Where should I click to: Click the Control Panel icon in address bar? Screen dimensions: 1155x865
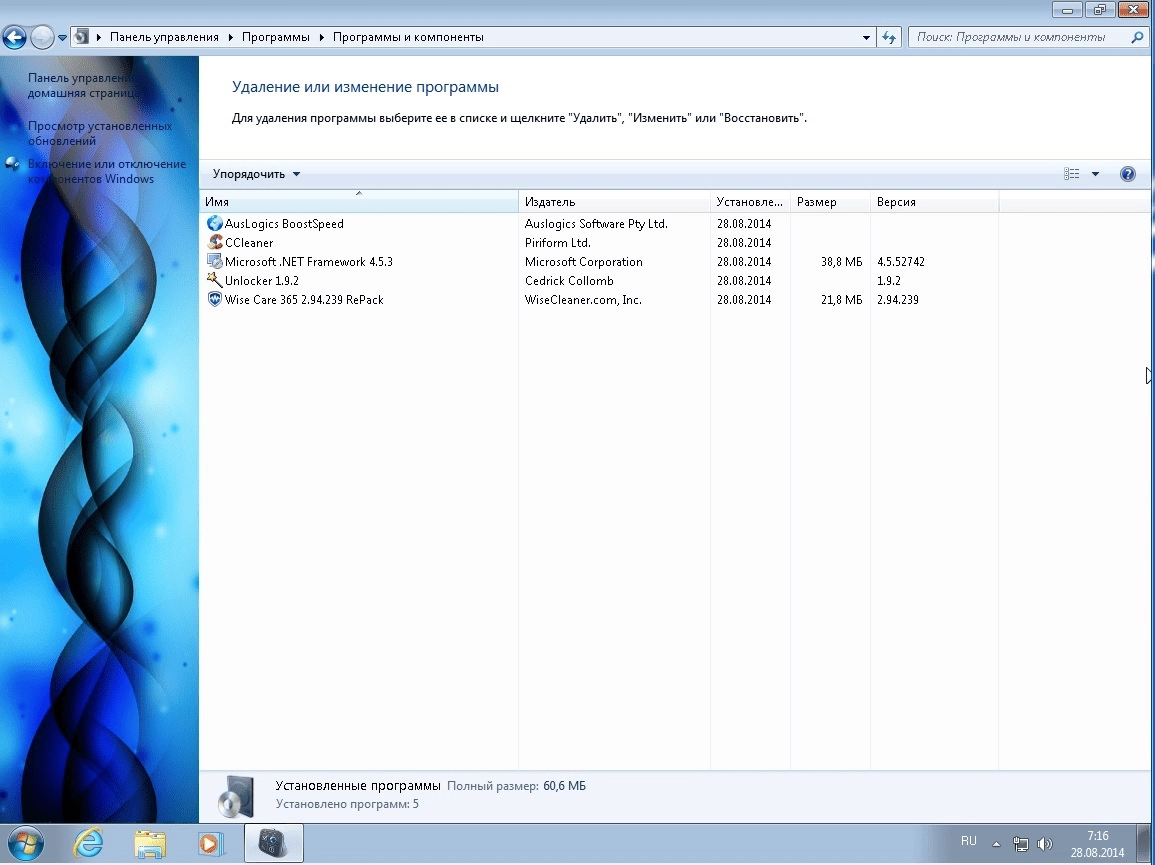coord(82,37)
